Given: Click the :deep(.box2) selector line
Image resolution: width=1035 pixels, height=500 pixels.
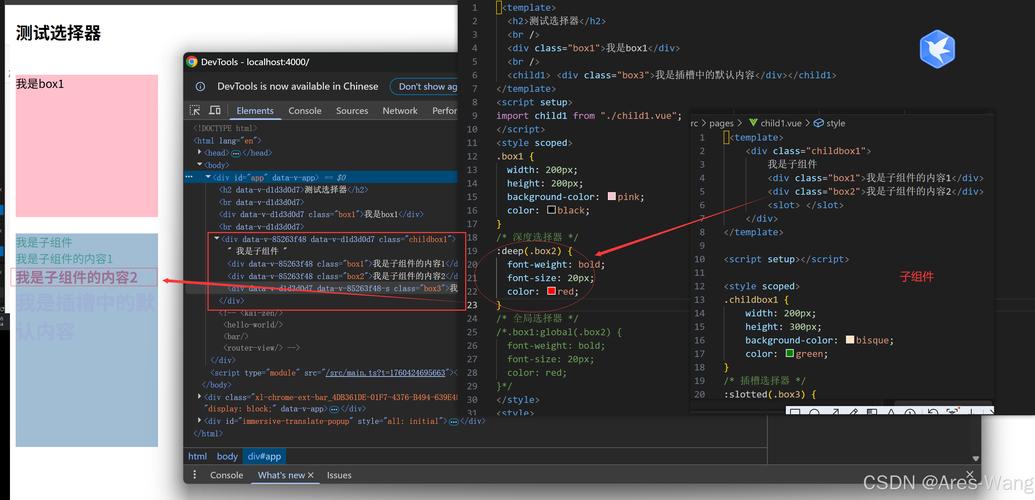Looking at the screenshot, I should 535,251.
